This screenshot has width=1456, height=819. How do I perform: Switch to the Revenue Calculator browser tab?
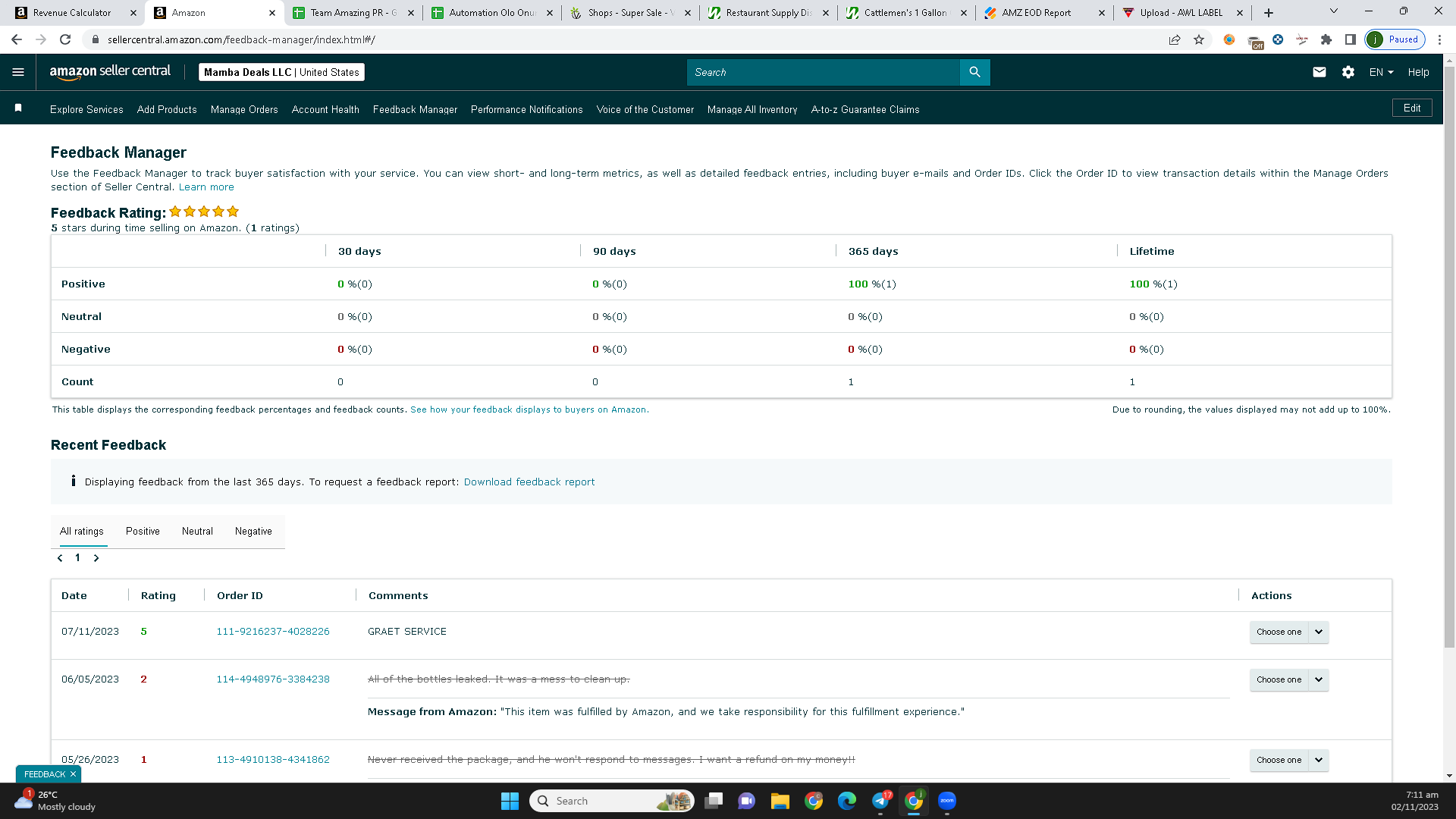[x=73, y=13]
